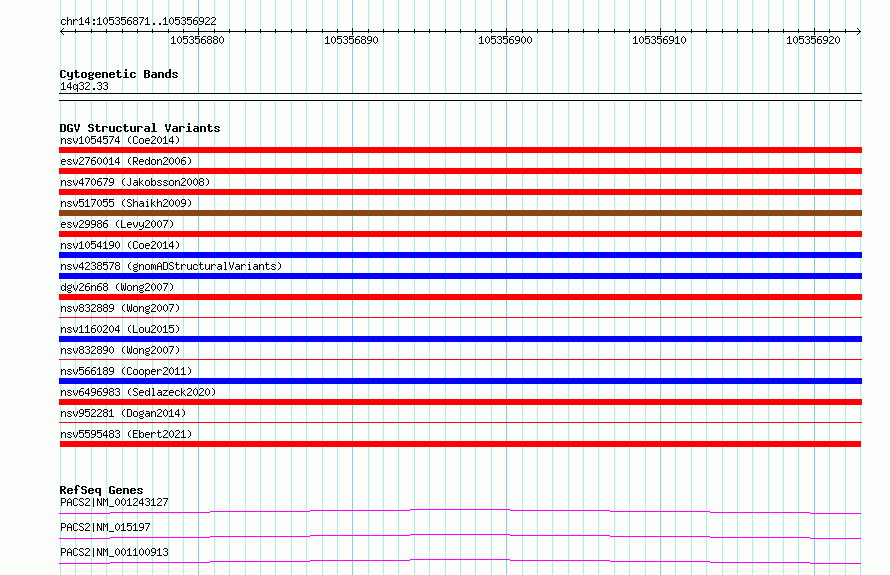The width and height of the screenshot is (890, 575).
Task: Open variant nsv1054574 (Coe2014) label
Action: click(120, 140)
